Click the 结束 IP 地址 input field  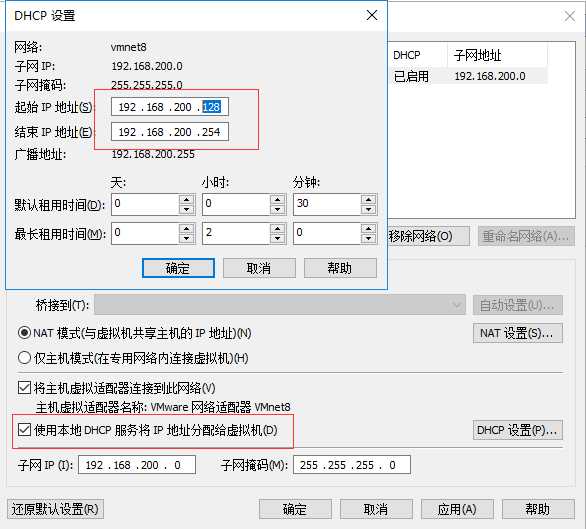(170, 132)
